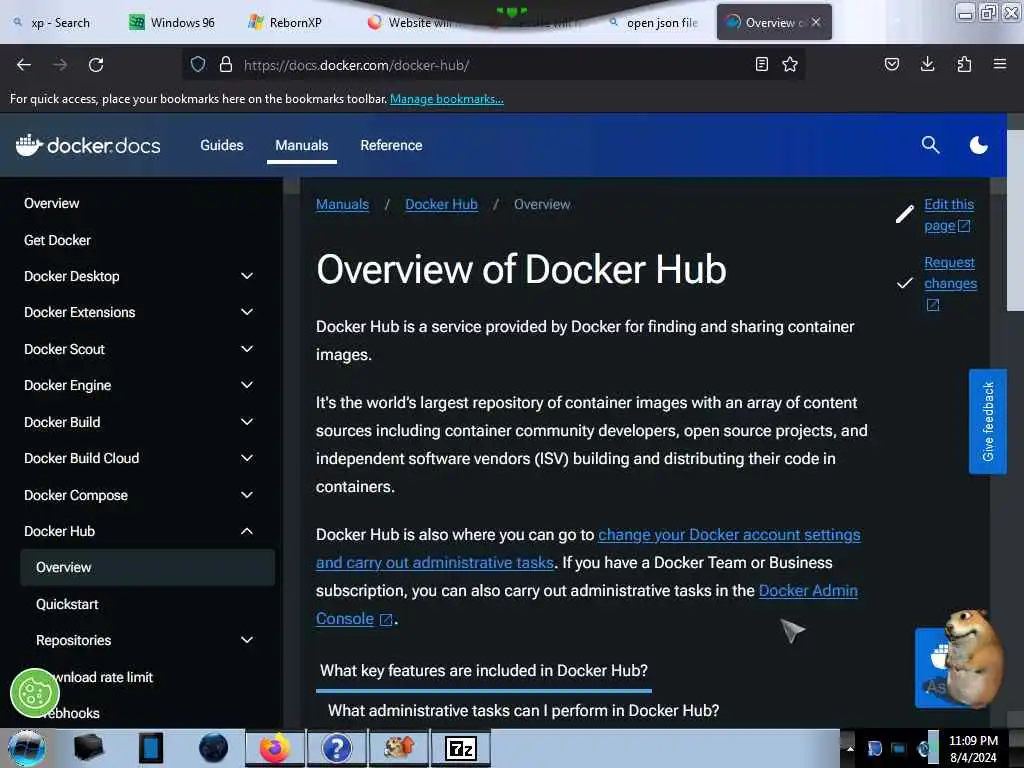Reload the current page
Image resolution: width=1024 pixels, height=768 pixels.
(x=96, y=65)
